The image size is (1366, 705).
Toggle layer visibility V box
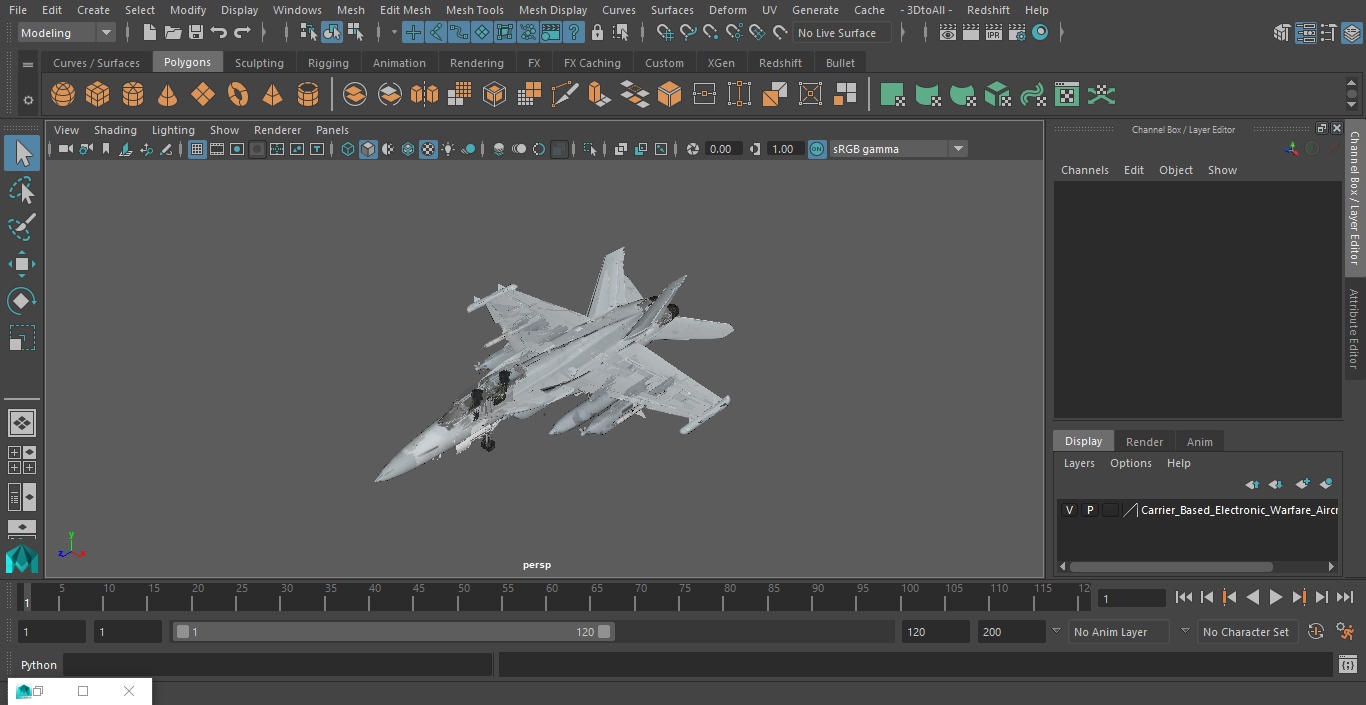click(1069, 510)
